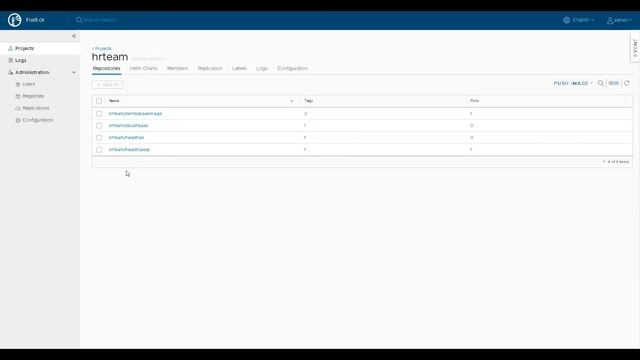The image size is (640, 360).
Task: Click the hrteam project title
Action: point(110,57)
